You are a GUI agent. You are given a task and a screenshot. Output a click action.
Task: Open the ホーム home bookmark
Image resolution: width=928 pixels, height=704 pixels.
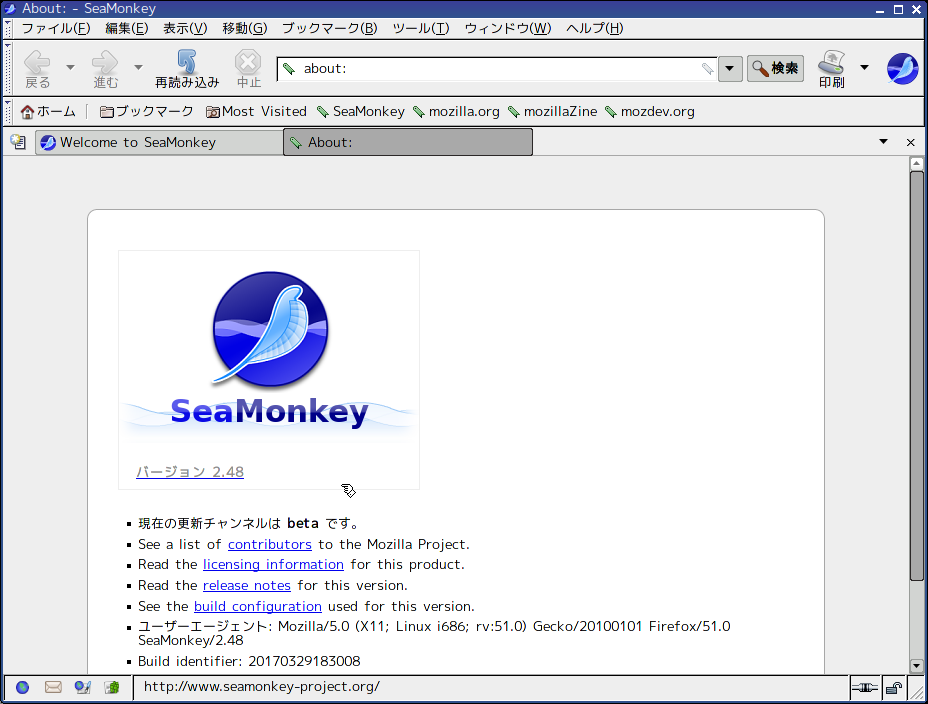pyautogui.click(x=48, y=111)
